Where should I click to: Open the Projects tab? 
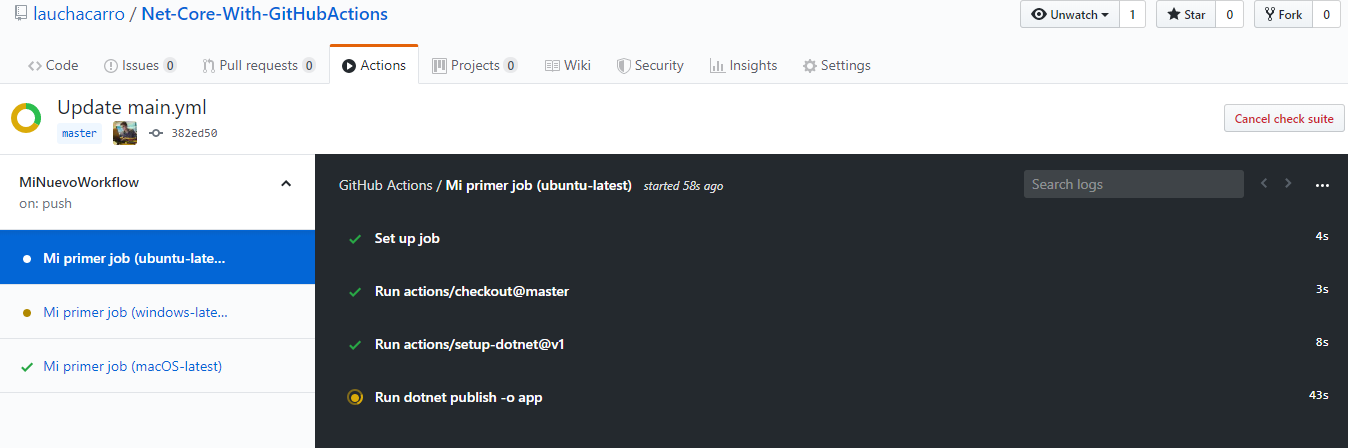[475, 65]
